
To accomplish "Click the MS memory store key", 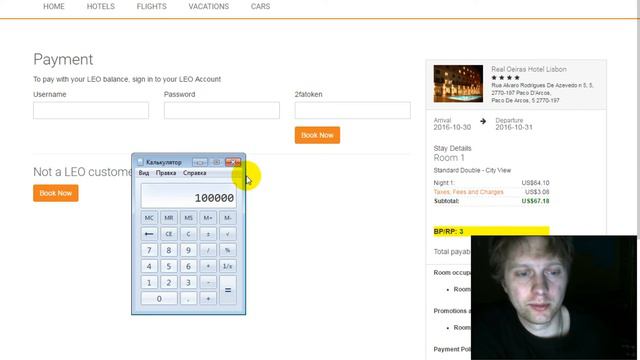I will pyautogui.click(x=188, y=218).
